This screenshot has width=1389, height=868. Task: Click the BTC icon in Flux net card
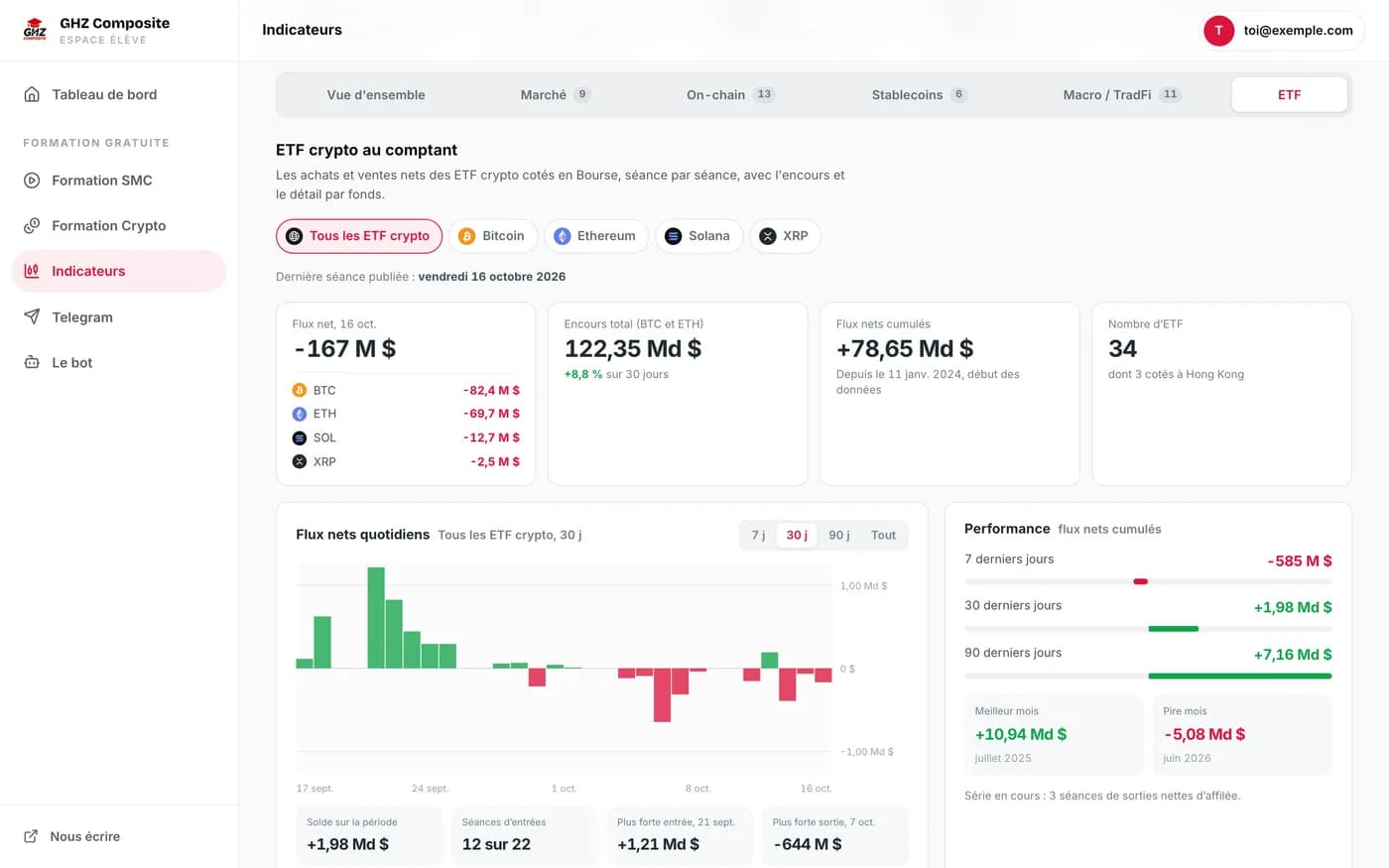click(x=300, y=391)
